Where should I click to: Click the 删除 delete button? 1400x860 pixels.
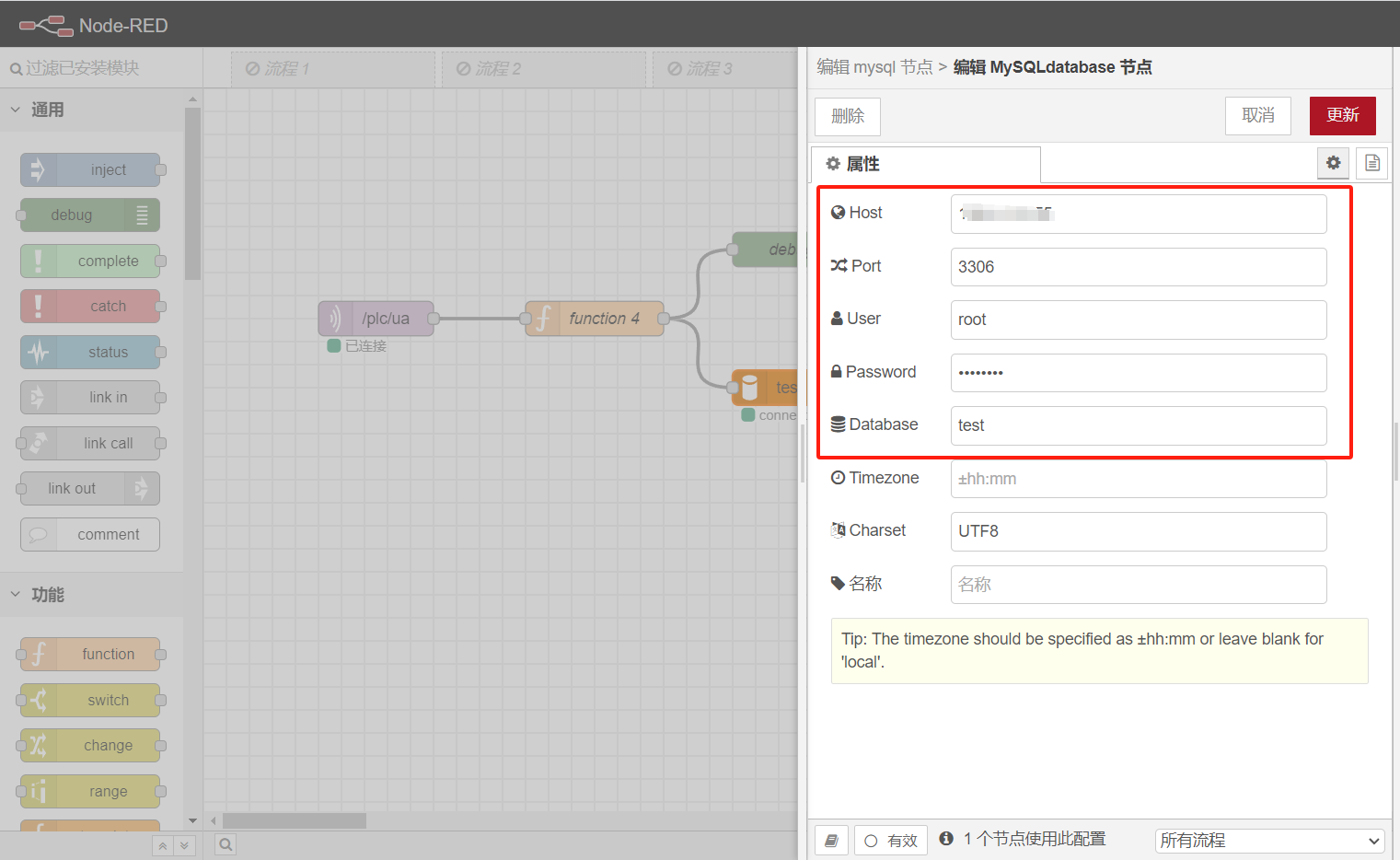point(848,116)
